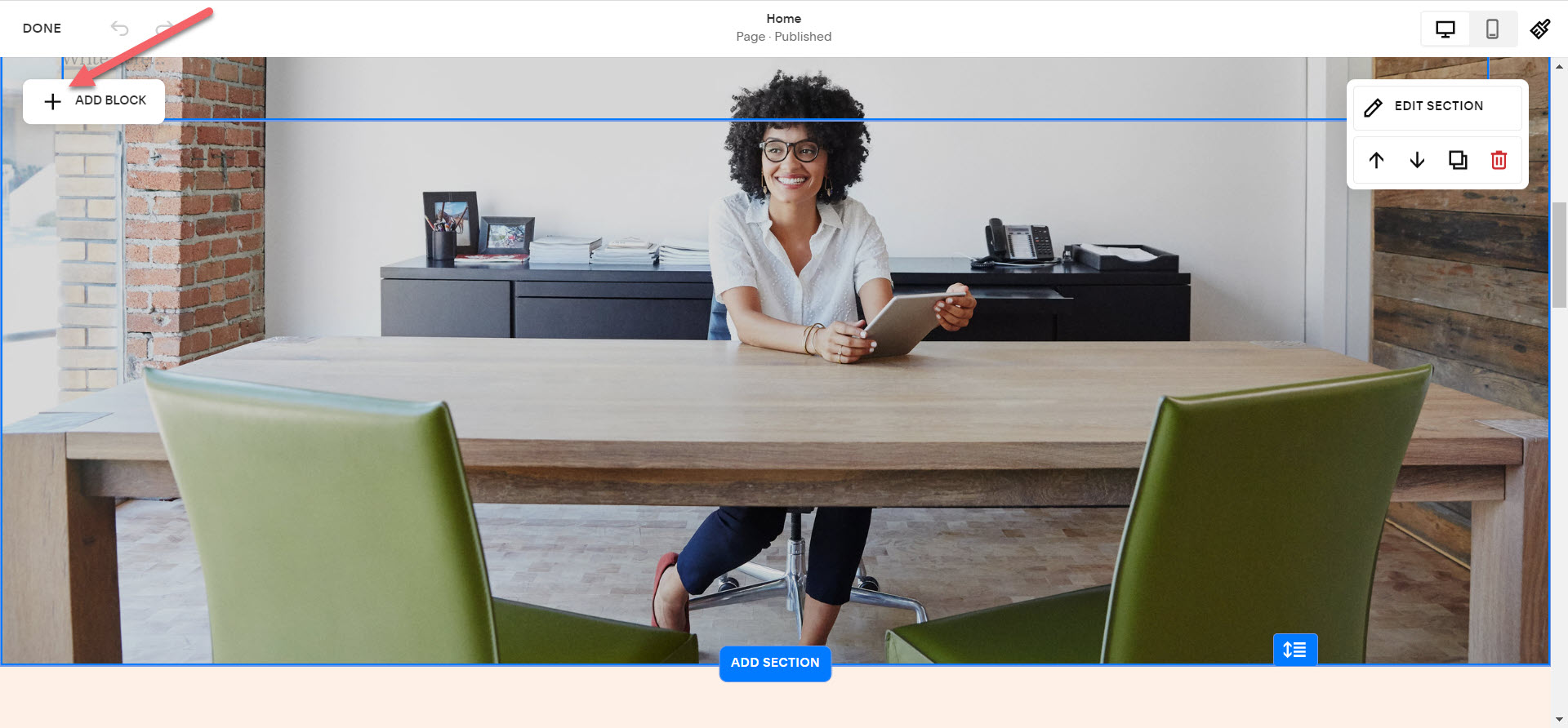Duplicate the current section
Viewport: 1568px width, 728px height.
pyautogui.click(x=1458, y=160)
